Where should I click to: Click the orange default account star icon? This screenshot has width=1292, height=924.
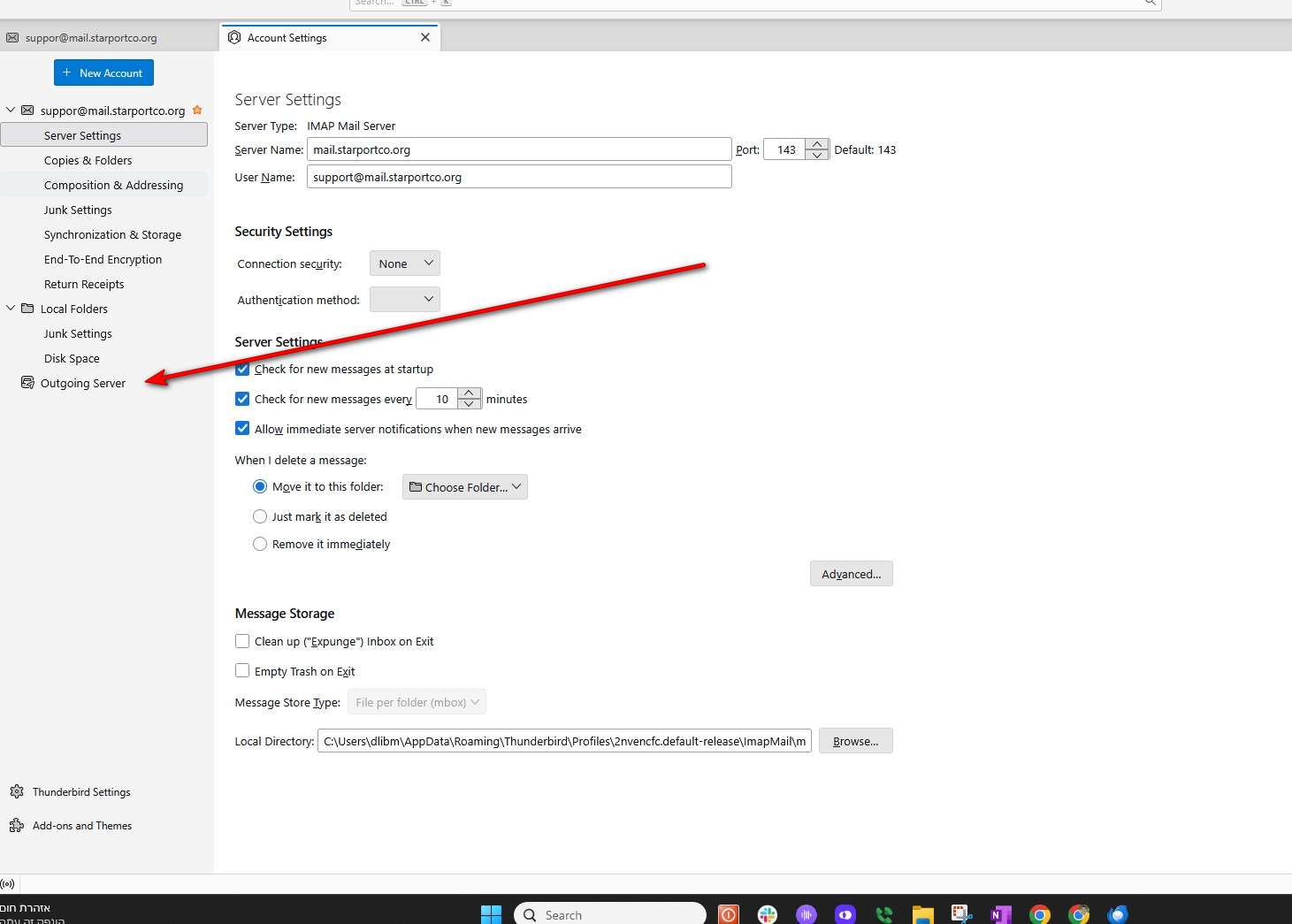(x=197, y=110)
